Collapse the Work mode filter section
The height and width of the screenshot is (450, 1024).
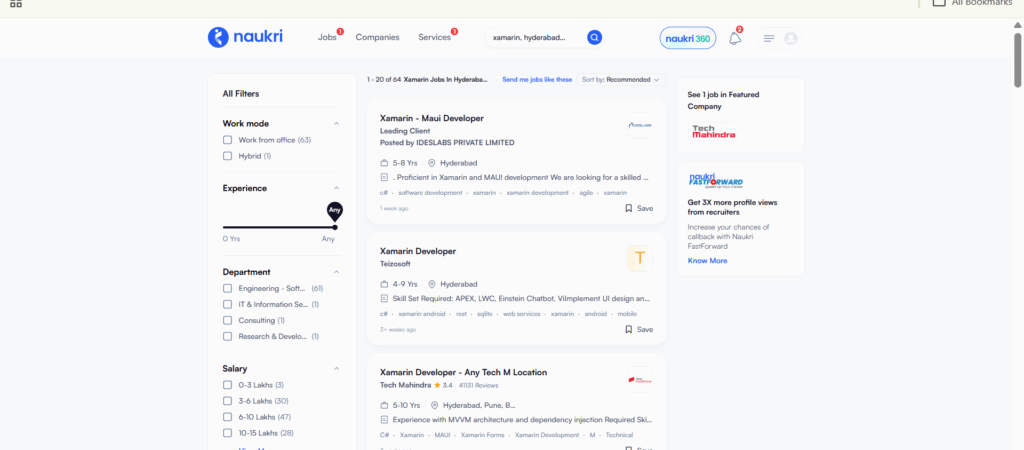pos(336,124)
